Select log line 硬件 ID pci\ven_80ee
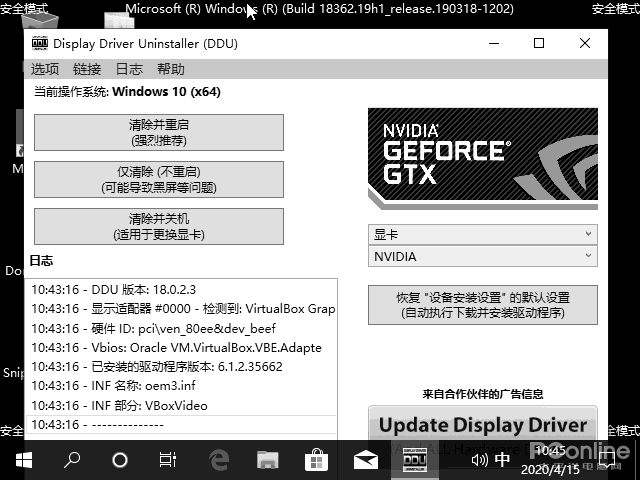 click(181, 328)
